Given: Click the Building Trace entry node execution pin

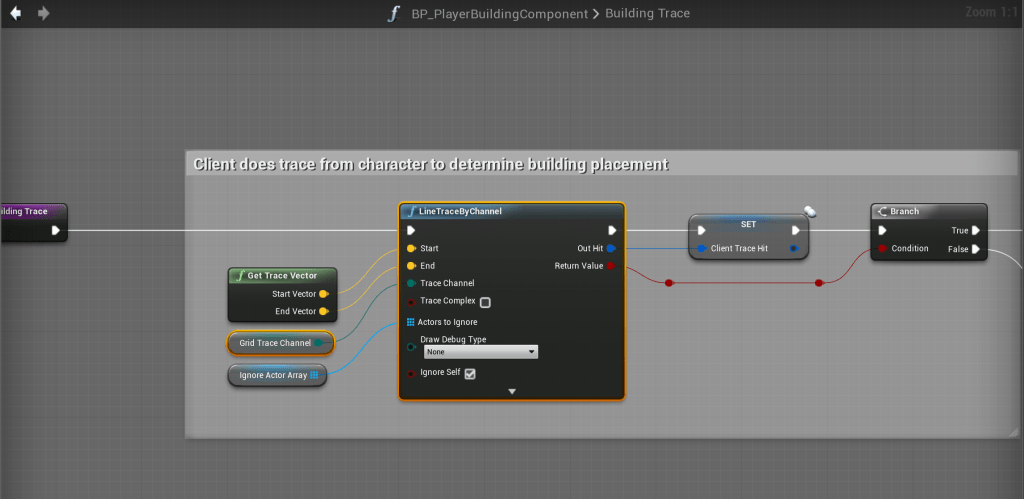Looking at the screenshot, I should pos(56,230).
